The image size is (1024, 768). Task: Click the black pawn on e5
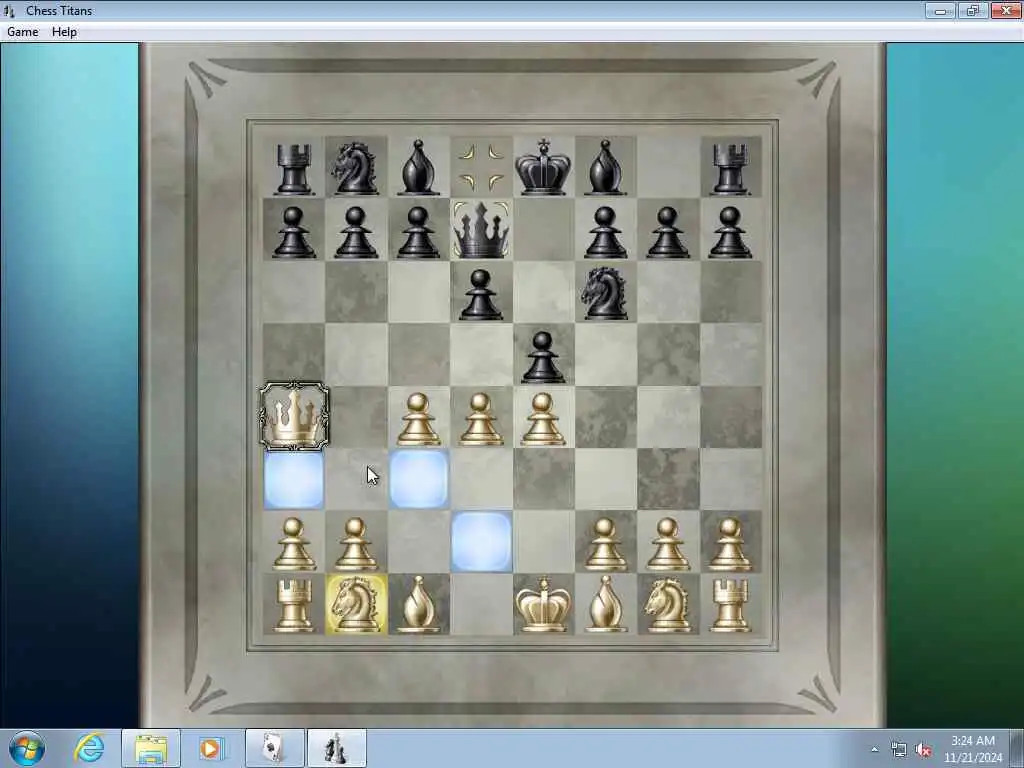coord(543,357)
